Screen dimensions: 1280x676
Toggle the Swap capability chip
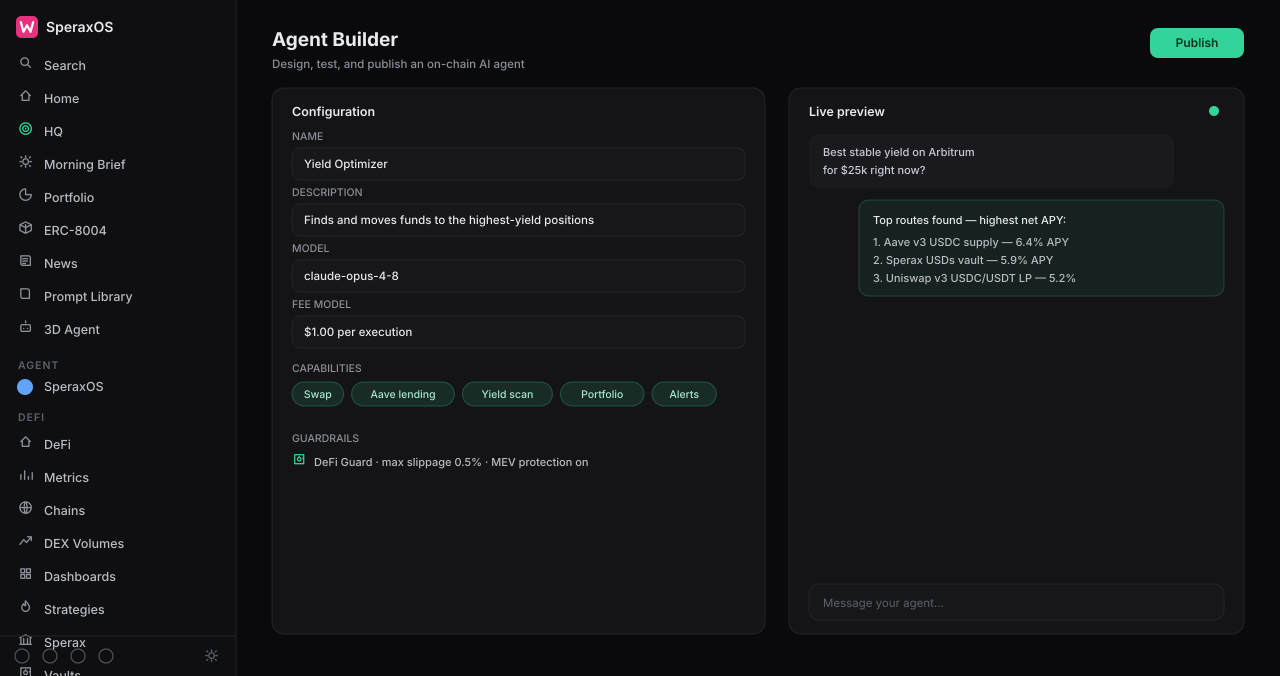[318, 394]
